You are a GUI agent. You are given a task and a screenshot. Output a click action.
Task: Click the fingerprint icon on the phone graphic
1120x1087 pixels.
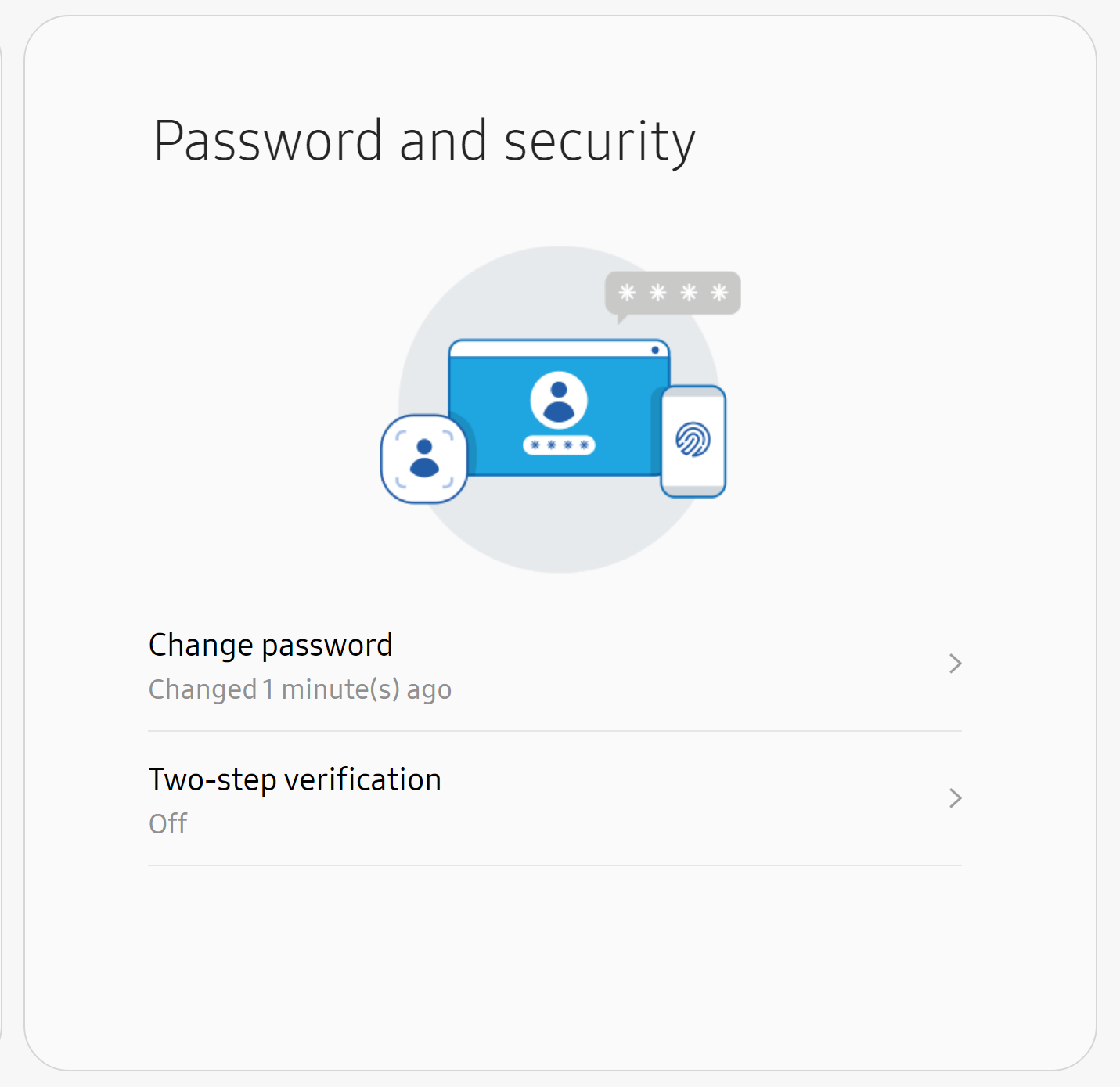coord(693,439)
